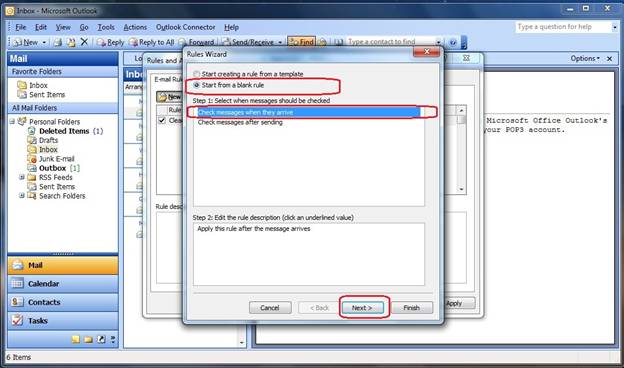Click the Find button in the toolbar
The image size is (624, 368).
(x=301, y=42)
